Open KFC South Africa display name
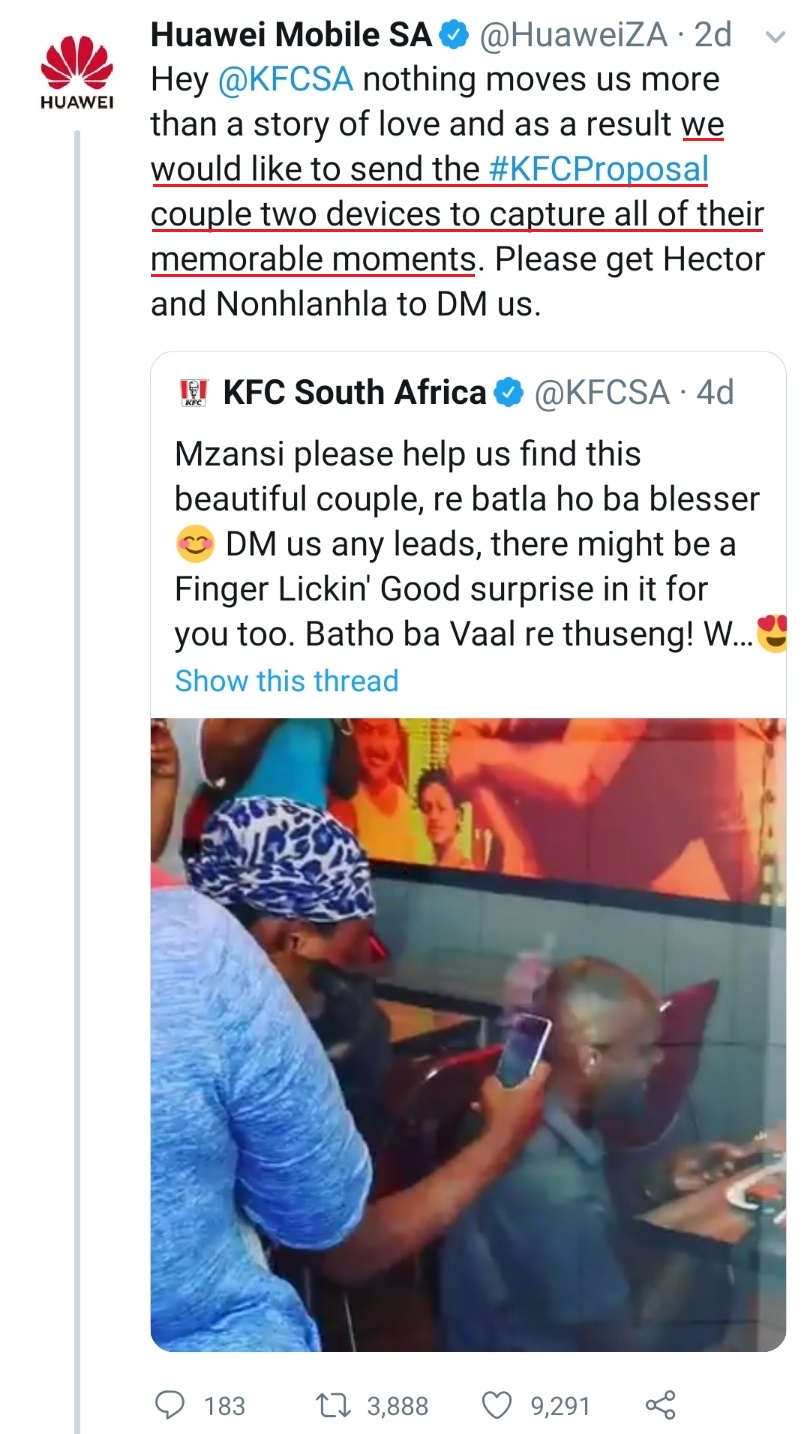 click(x=354, y=392)
